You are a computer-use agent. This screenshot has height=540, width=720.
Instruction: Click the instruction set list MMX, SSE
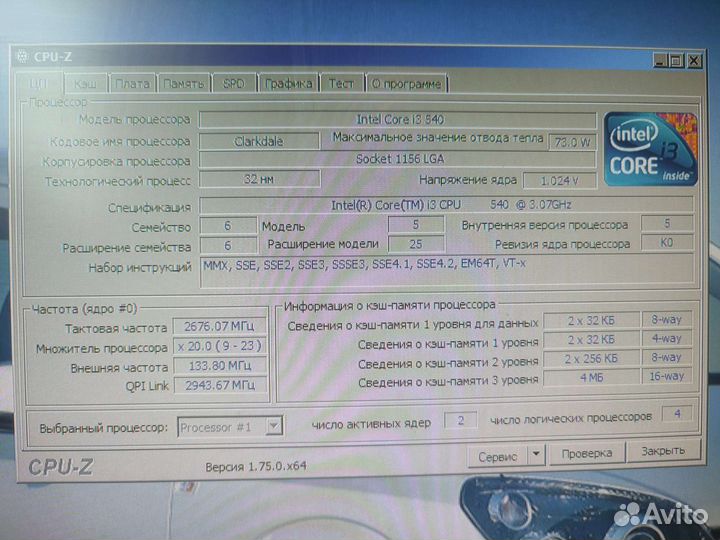pyautogui.click(x=447, y=271)
